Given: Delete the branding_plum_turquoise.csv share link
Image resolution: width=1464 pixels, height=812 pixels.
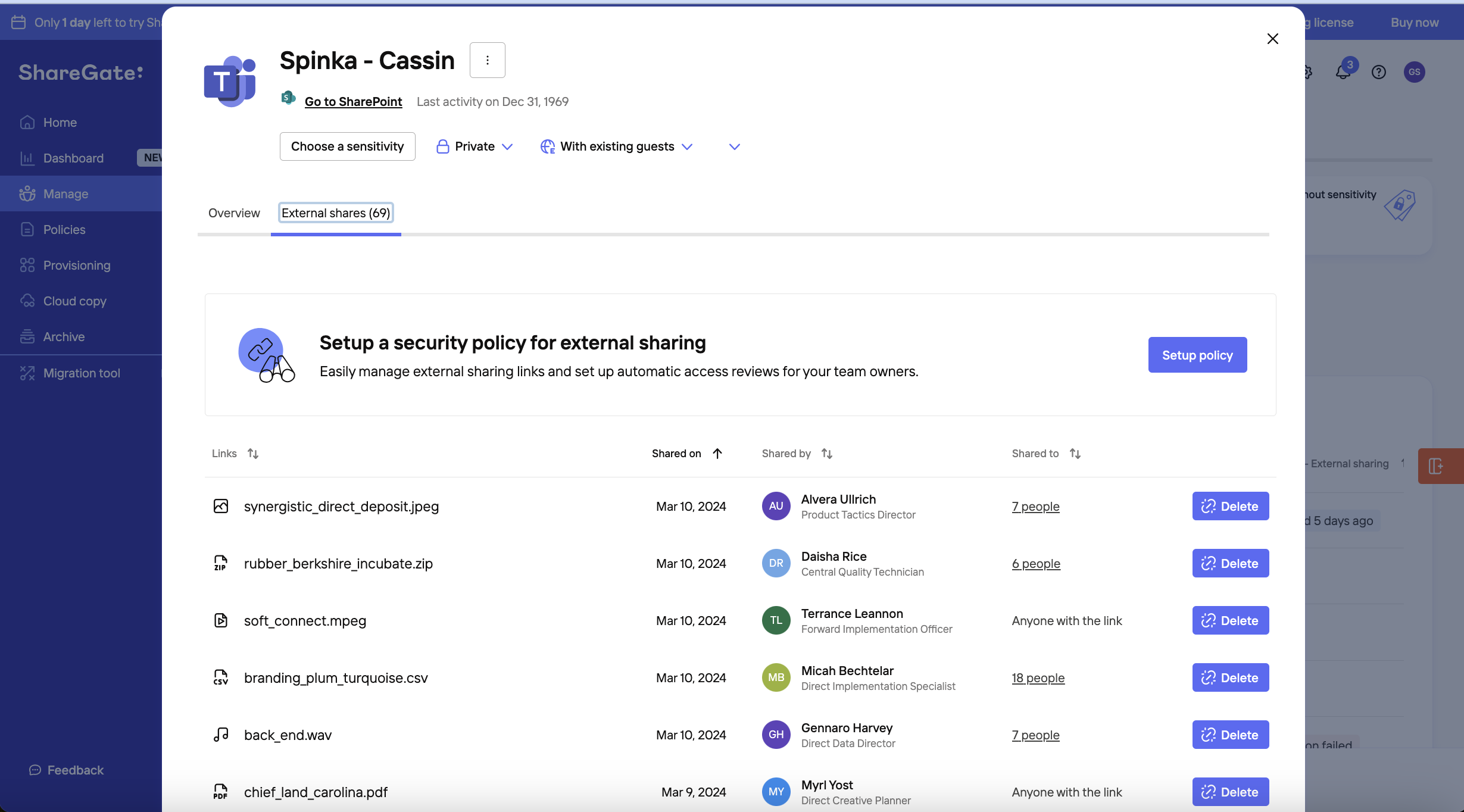Looking at the screenshot, I should pos(1230,677).
